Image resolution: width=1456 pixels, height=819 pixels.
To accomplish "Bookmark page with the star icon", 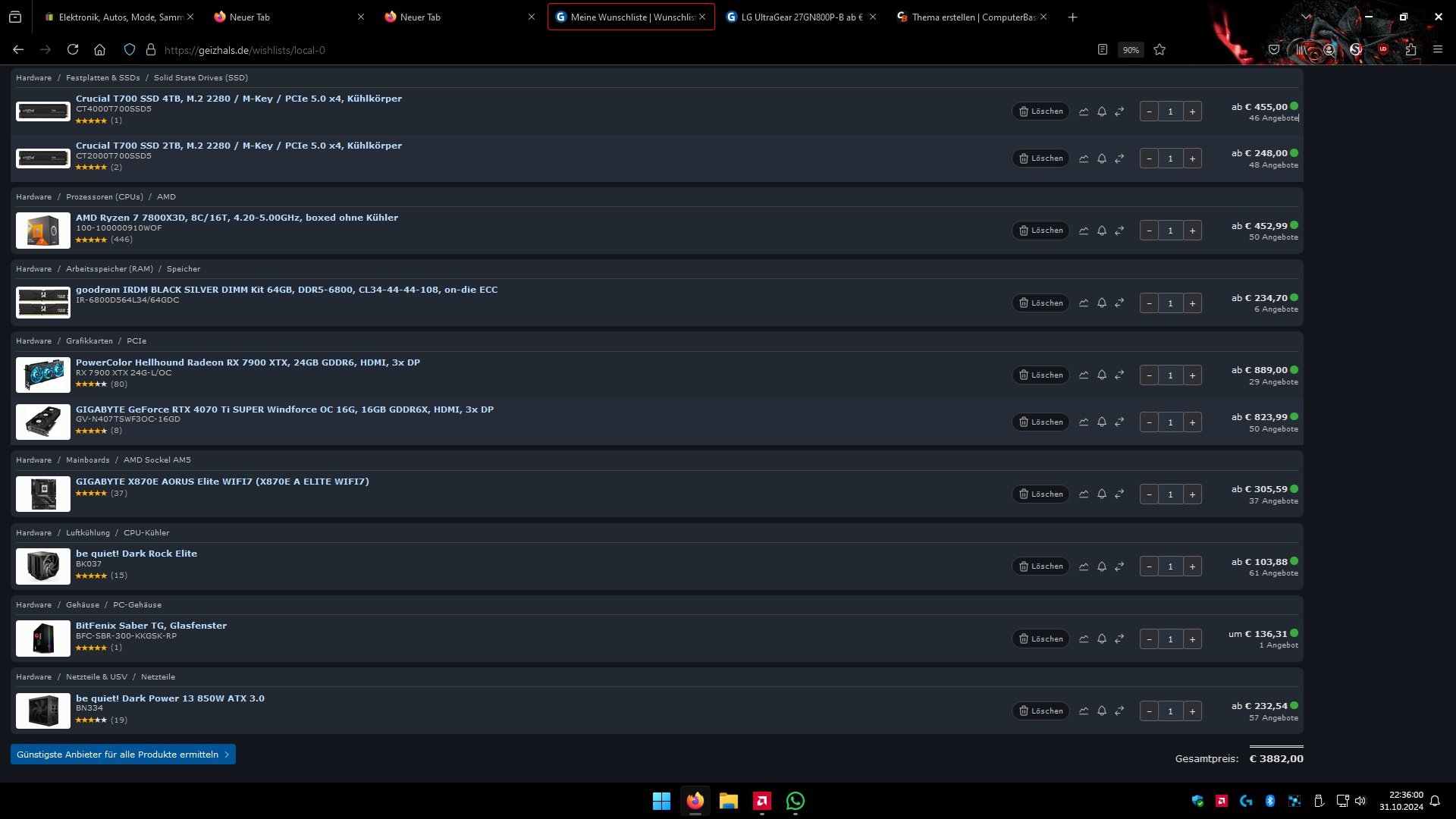I will (x=1159, y=50).
